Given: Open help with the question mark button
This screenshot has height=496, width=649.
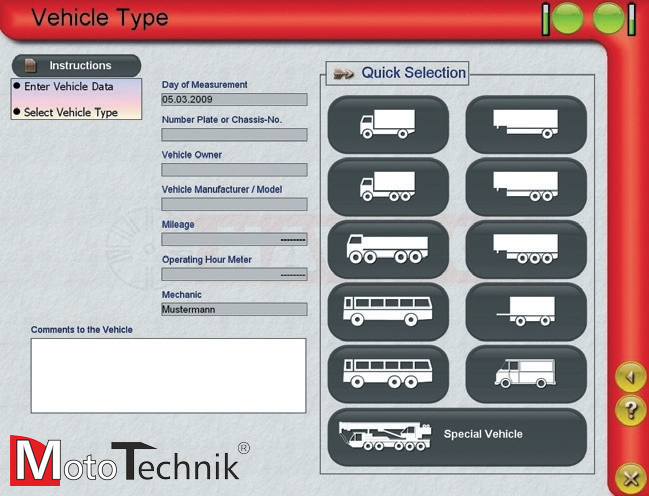Looking at the screenshot, I should point(630,408).
